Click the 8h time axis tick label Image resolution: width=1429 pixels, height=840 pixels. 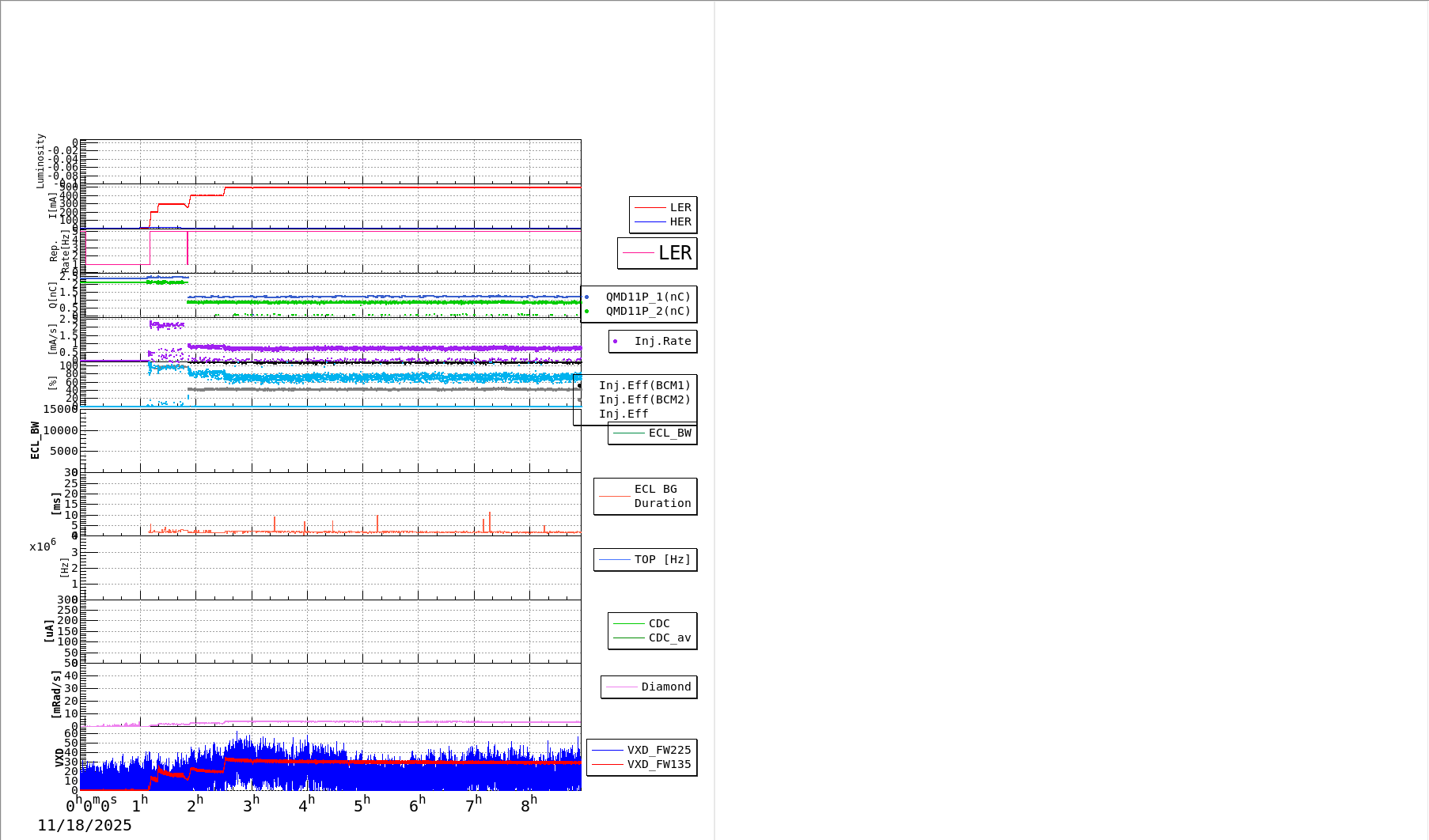[529, 805]
